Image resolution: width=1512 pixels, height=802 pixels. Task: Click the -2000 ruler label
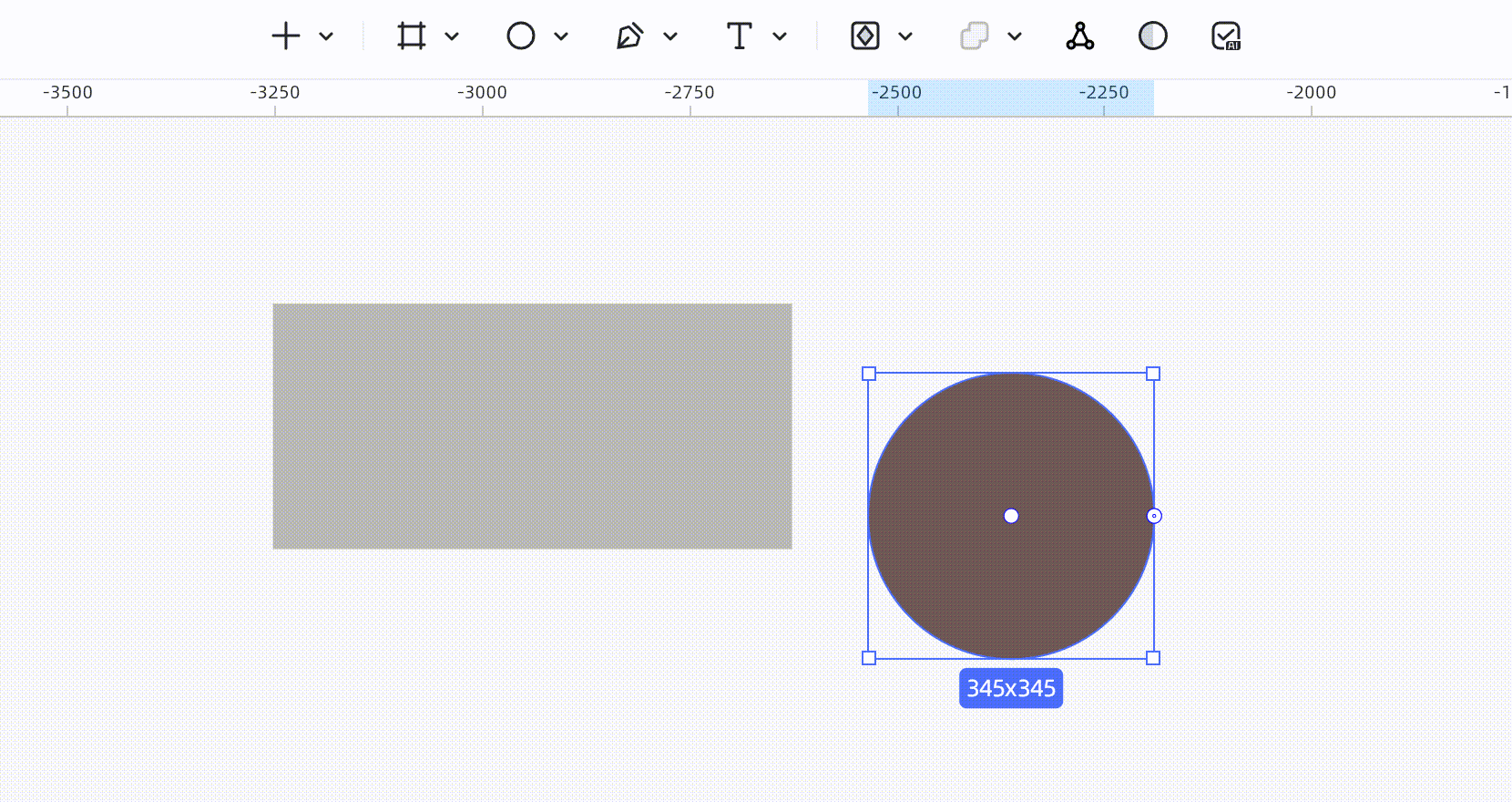coord(1312,92)
